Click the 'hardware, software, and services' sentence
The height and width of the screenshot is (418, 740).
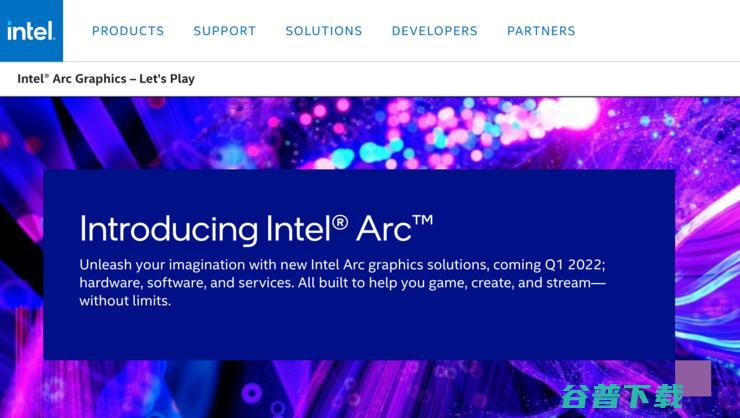click(x=186, y=283)
